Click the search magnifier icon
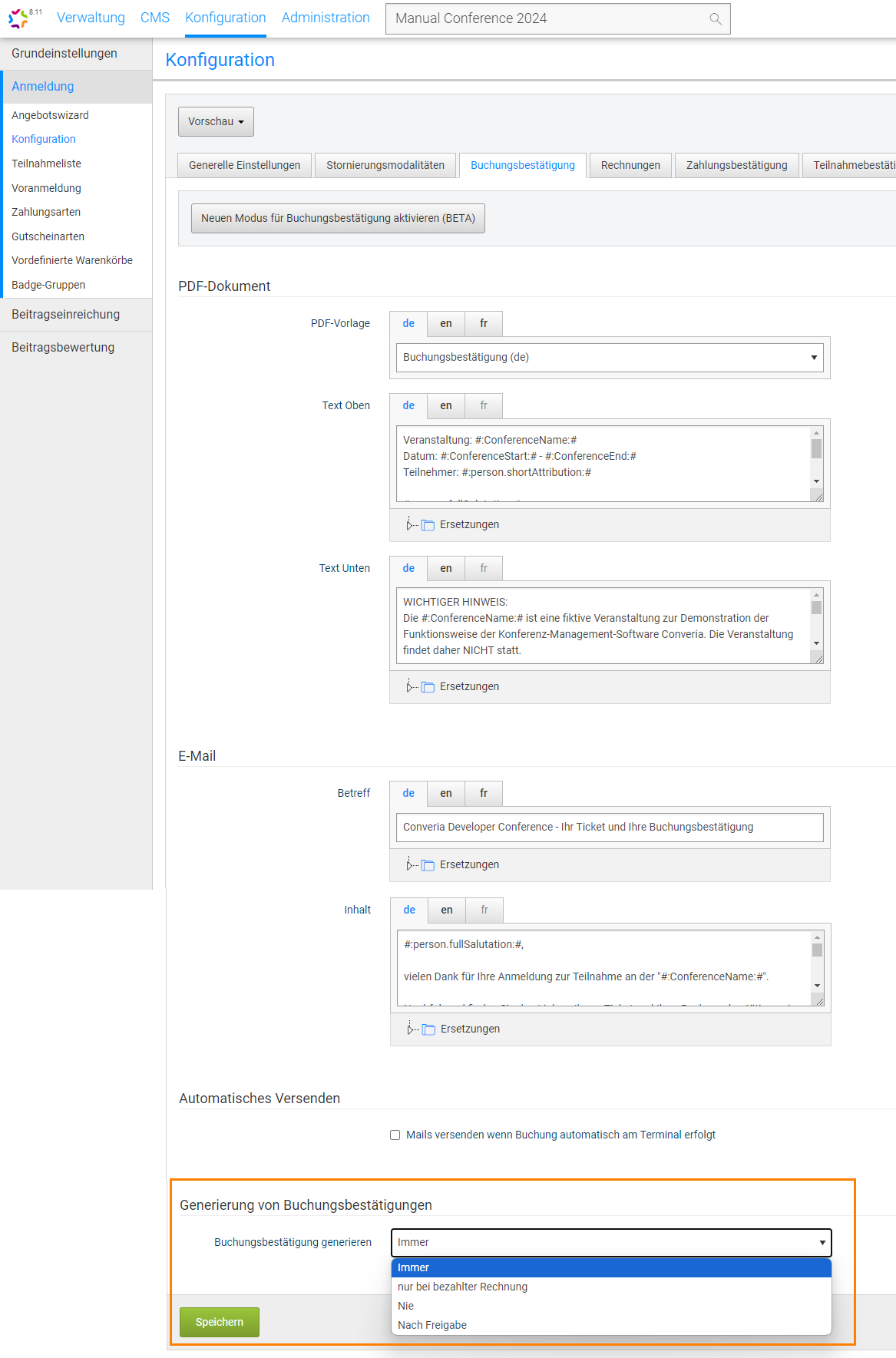Image resolution: width=896 pixels, height=1358 pixels. (715, 19)
